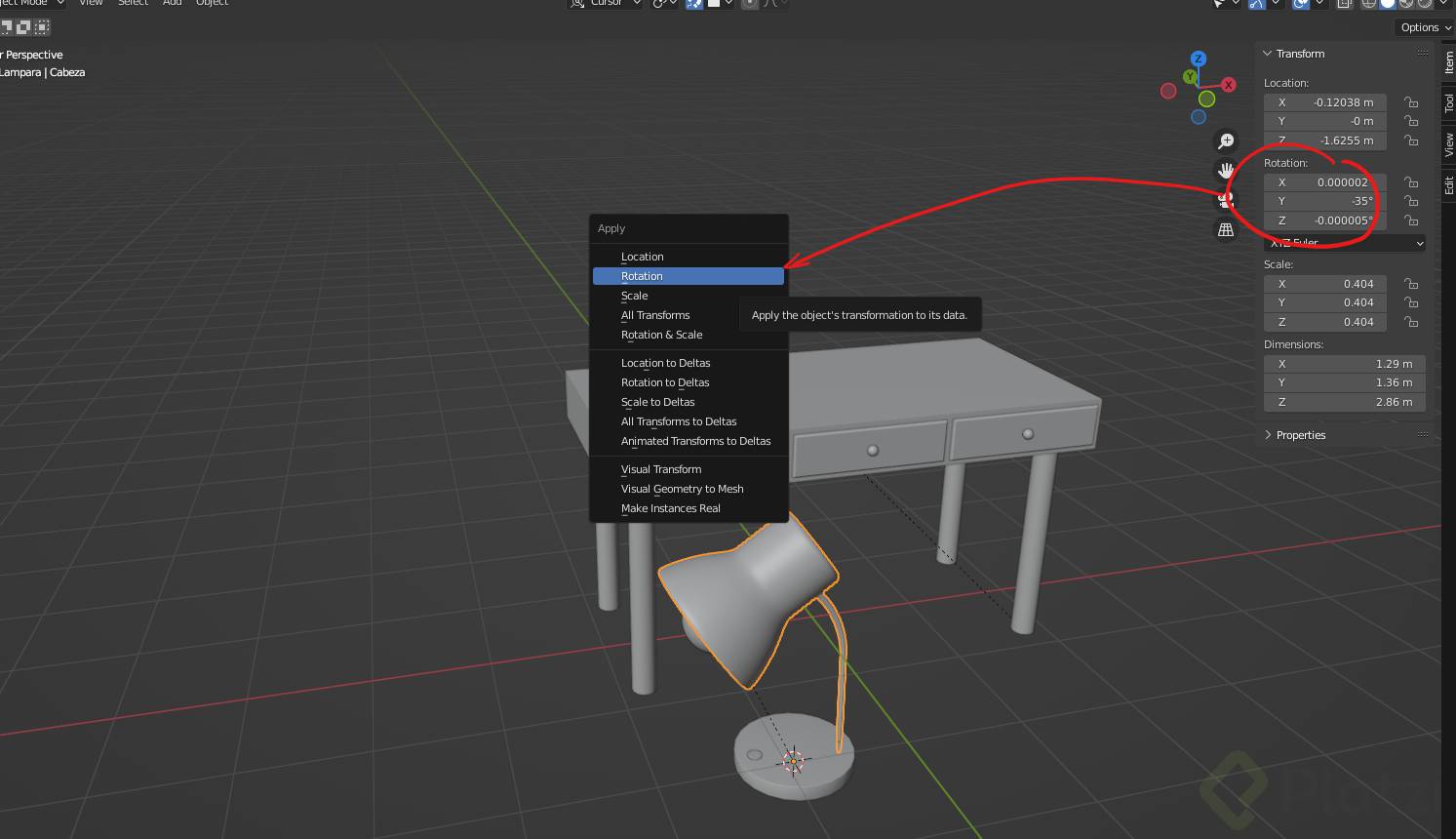Select Scale to Deltas
Viewport: 1456px width, 839px height.
tap(689, 402)
